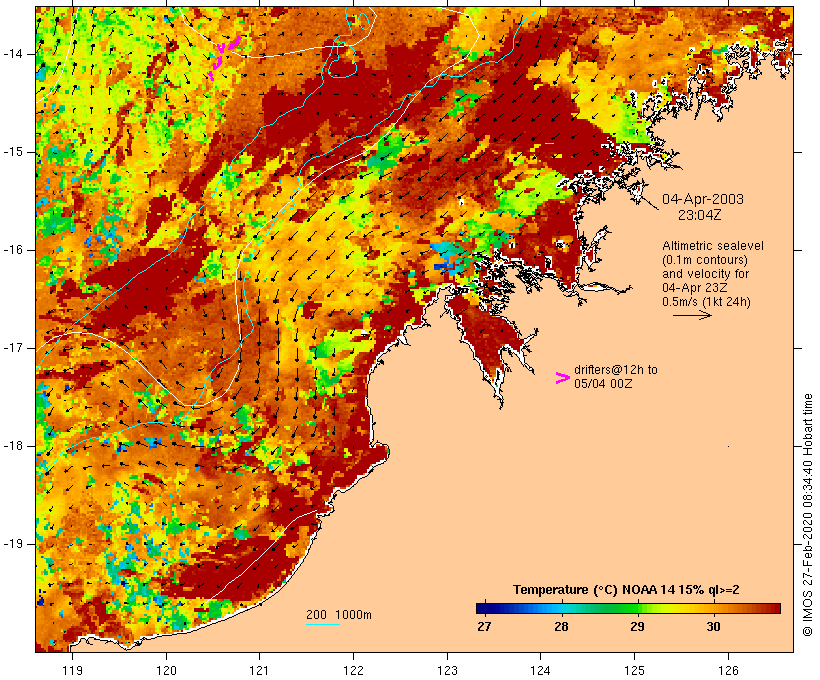Click the latitude axis label -19
The image size is (820, 680).
12,544
